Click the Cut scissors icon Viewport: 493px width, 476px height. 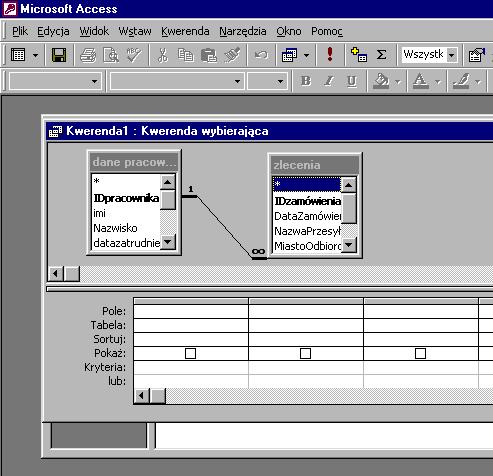tap(162, 55)
